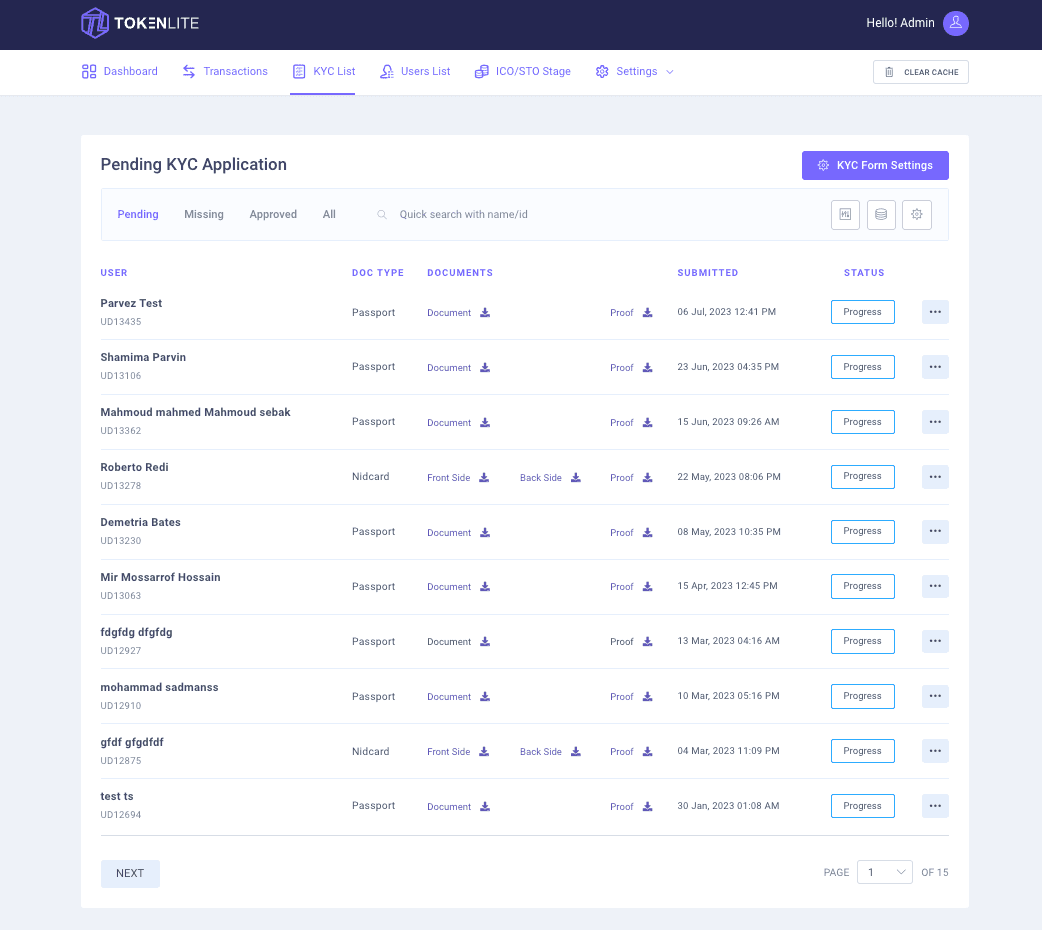Open the admin user avatar icon
1042x930 pixels.
tap(956, 23)
